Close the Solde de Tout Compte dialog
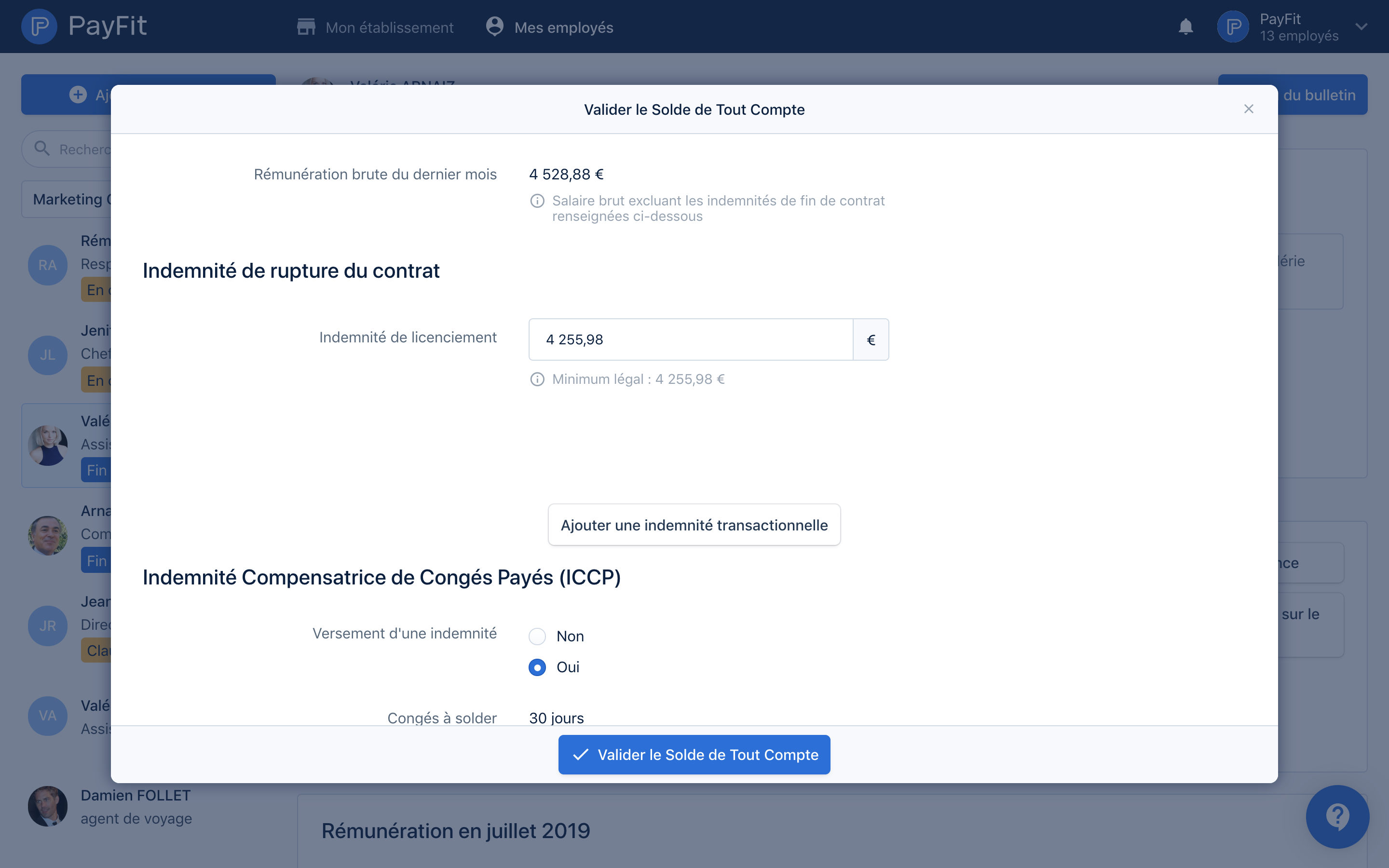The height and width of the screenshot is (868, 1389). [1248, 109]
